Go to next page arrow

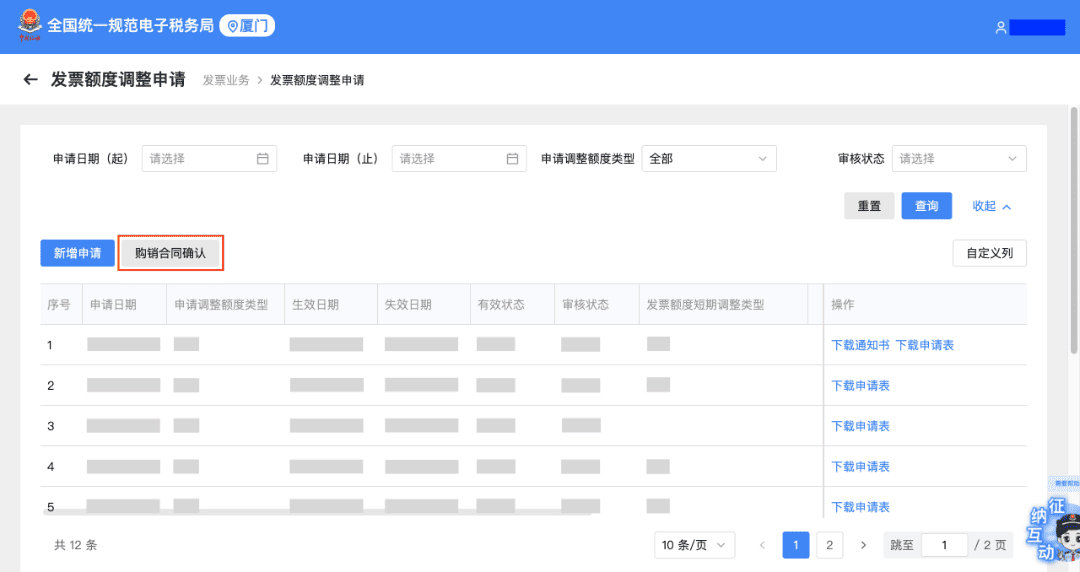[863, 545]
